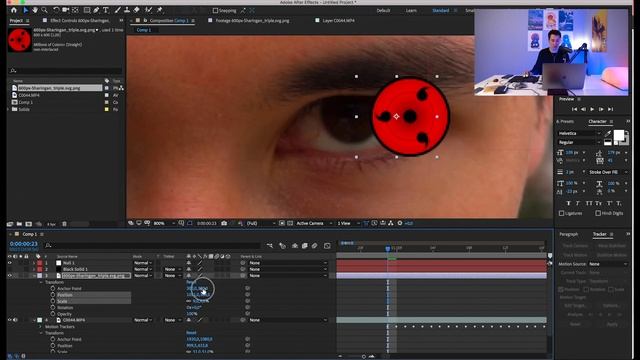Open the Helvetica font family dropdown
The image size is (640, 360).
(579, 133)
